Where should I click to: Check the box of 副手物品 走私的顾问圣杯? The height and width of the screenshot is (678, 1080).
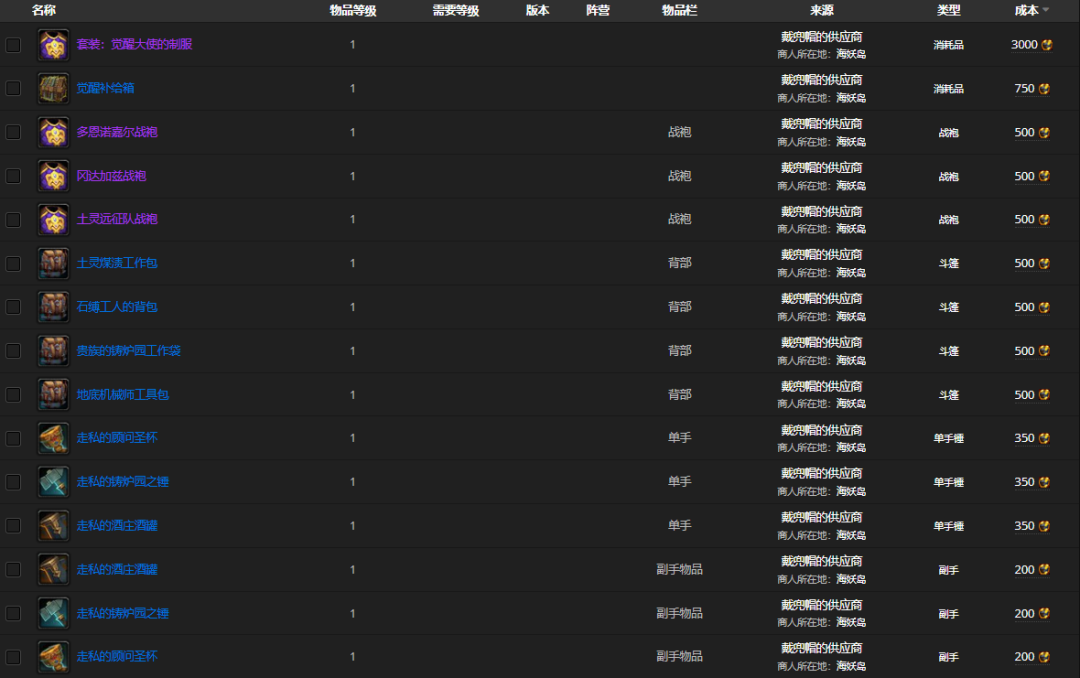point(13,657)
